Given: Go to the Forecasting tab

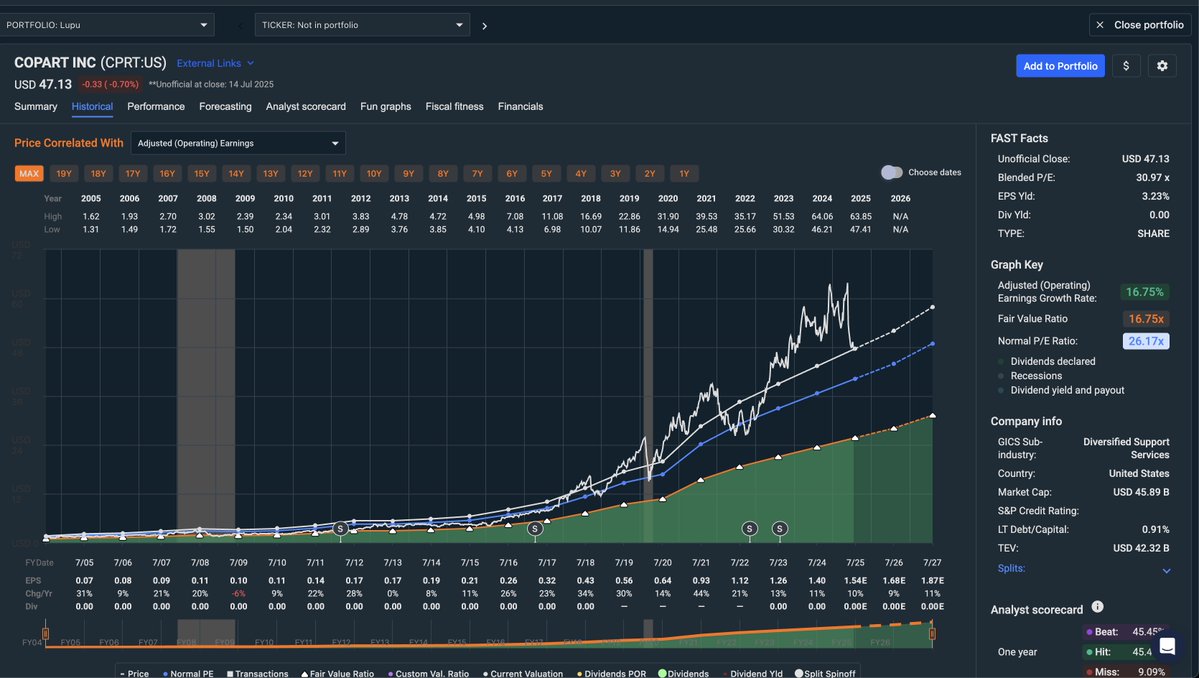Looking at the screenshot, I should (x=226, y=106).
